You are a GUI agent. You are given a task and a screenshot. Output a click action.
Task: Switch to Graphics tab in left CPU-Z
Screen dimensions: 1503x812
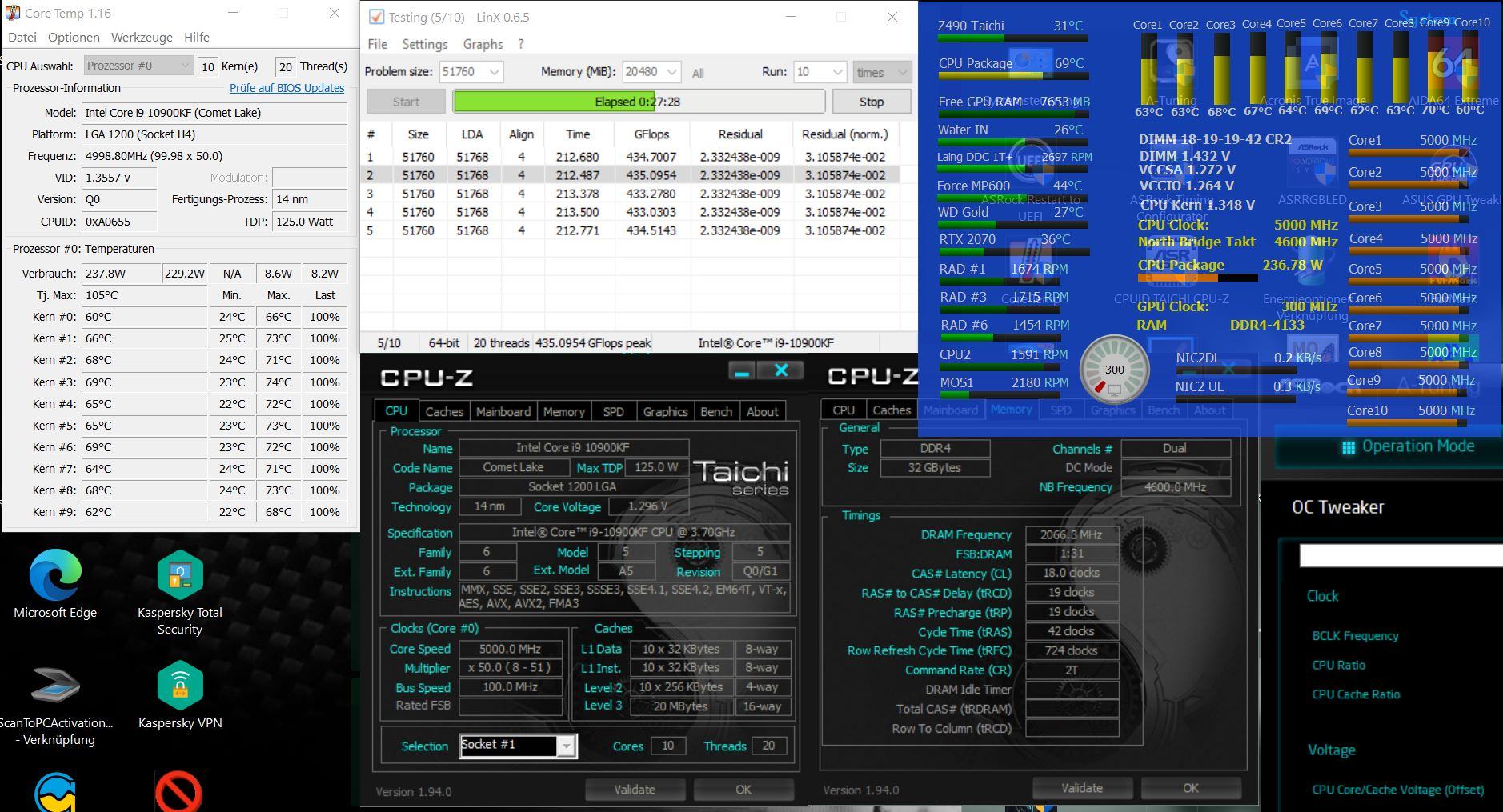point(665,411)
